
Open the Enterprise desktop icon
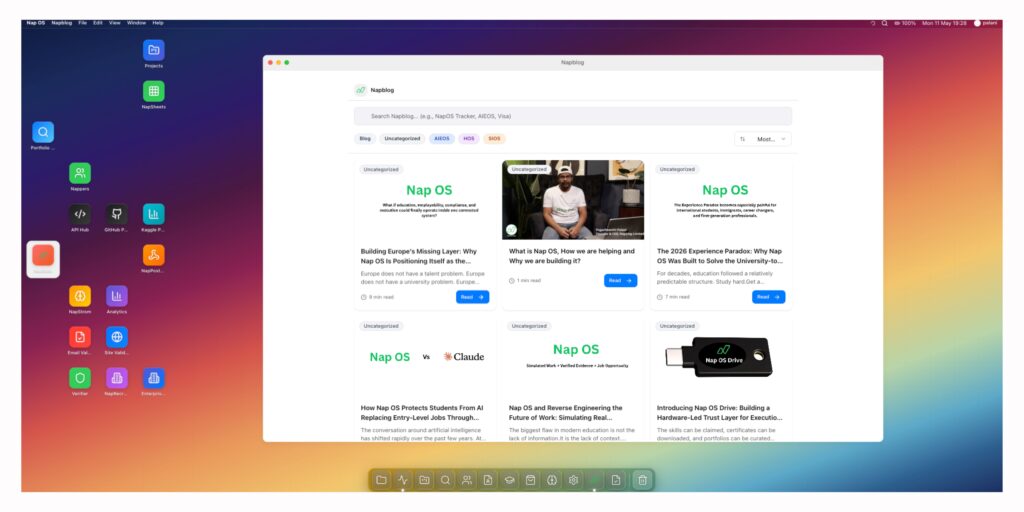(153, 378)
